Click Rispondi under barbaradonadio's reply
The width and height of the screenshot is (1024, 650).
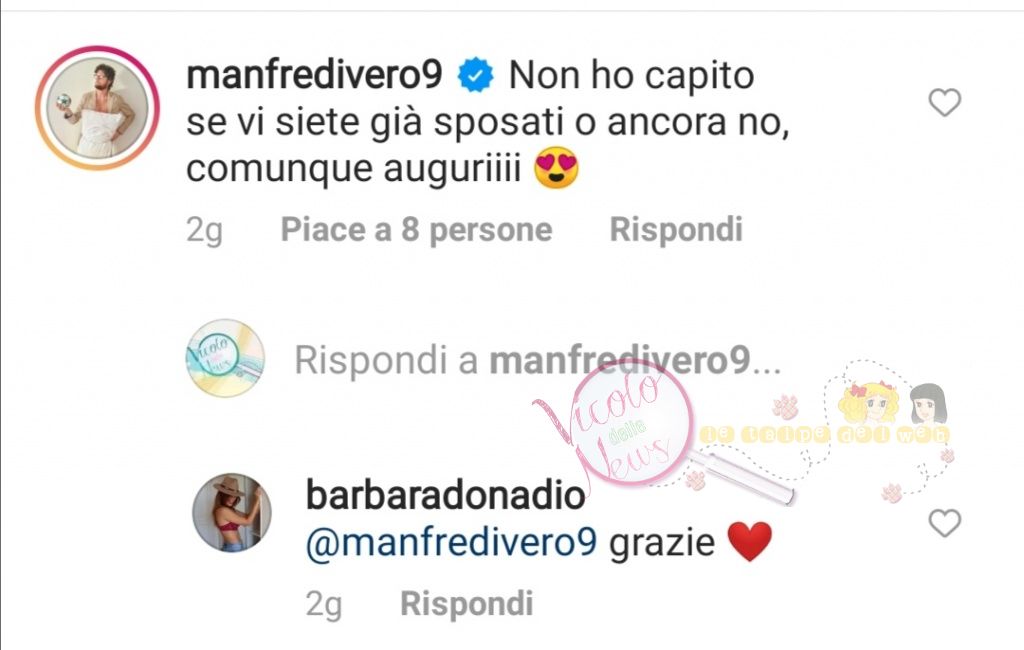pos(467,603)
